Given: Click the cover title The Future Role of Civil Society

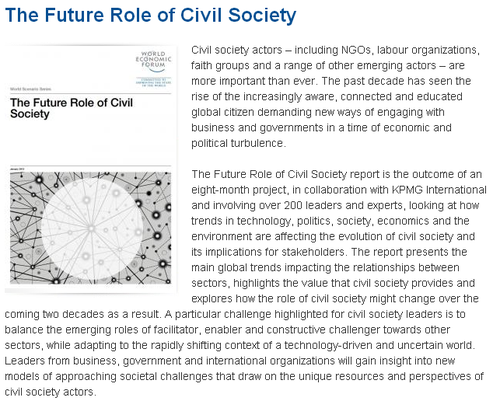Looking at the screenshot, I should click(x=71, y=108).
